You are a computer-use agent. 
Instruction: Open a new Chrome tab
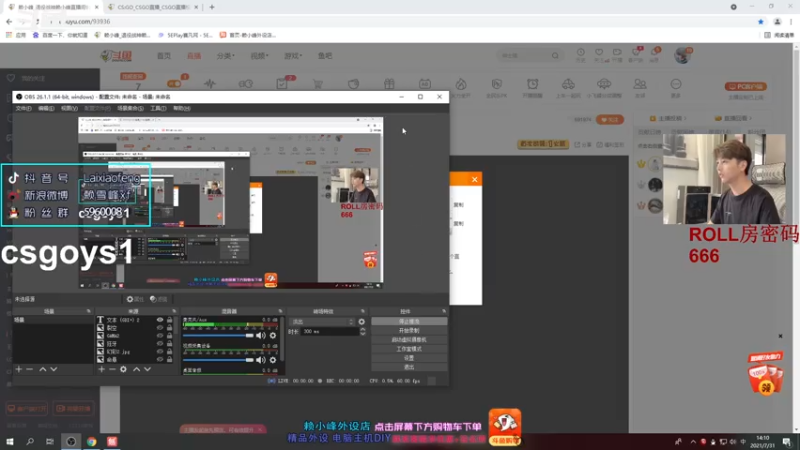tap(212, 7)
